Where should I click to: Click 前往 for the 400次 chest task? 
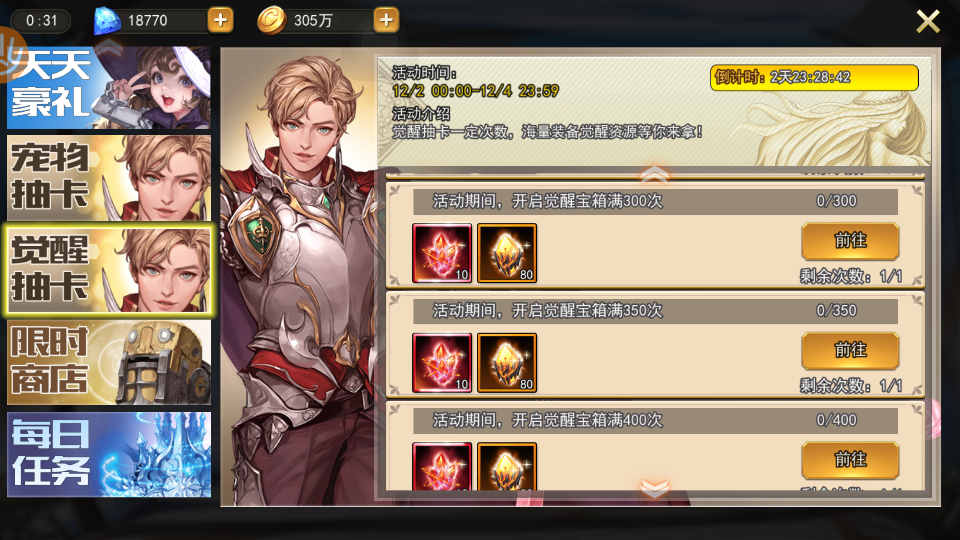[850, 460]
